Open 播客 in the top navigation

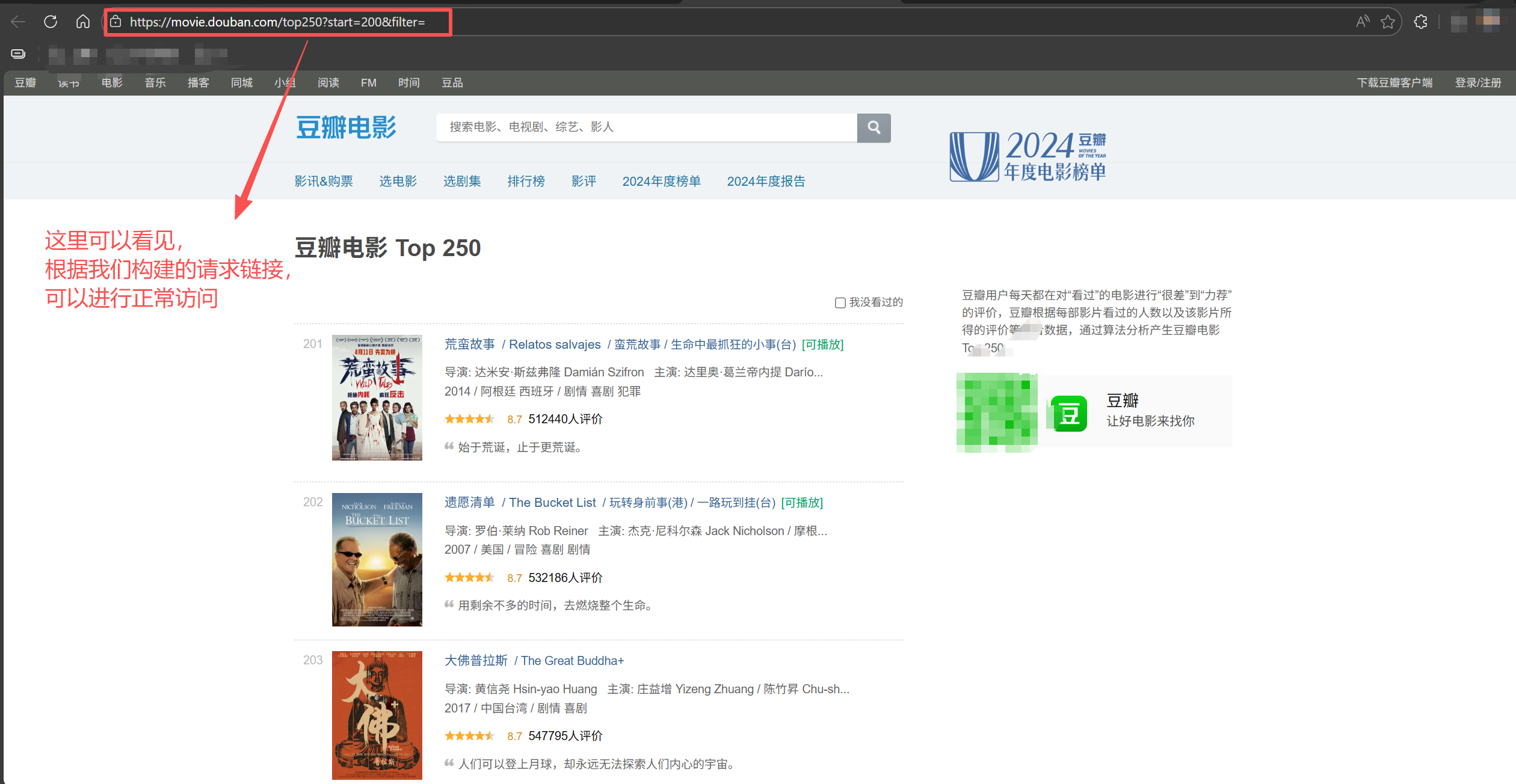(x=199, y=83)
